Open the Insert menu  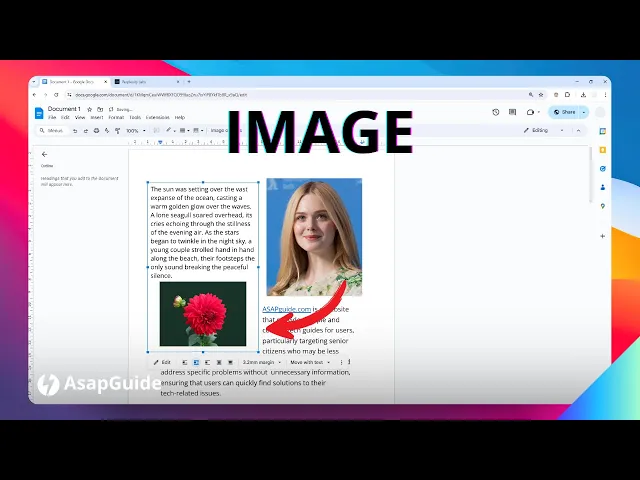tap(97, 118)
